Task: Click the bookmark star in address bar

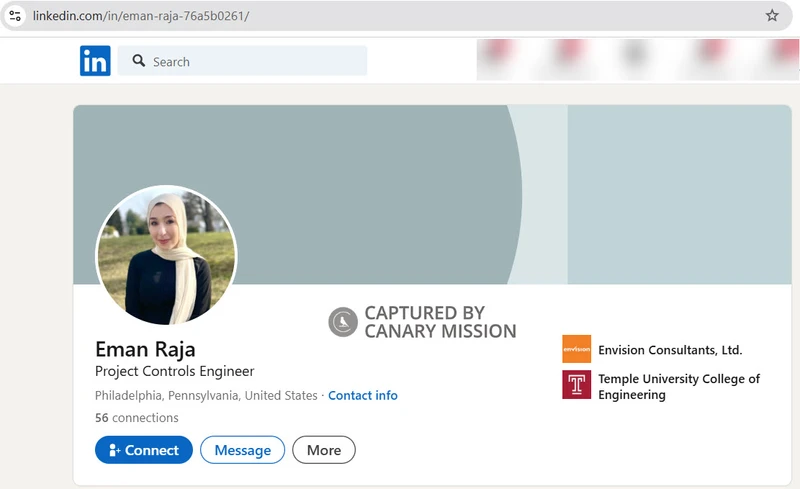Action: click(x=772, y=15)
